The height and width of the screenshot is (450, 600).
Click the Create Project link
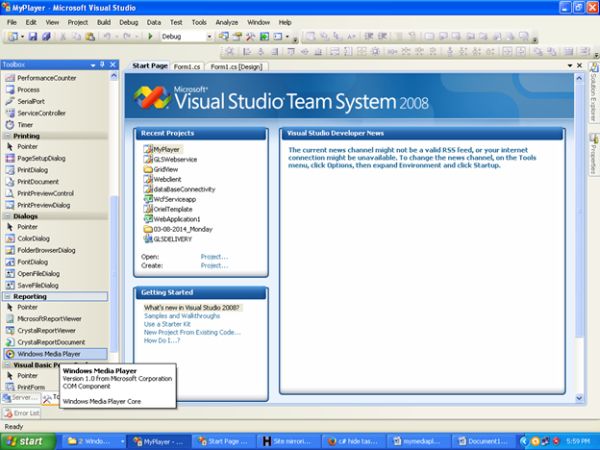coord(214,266)
